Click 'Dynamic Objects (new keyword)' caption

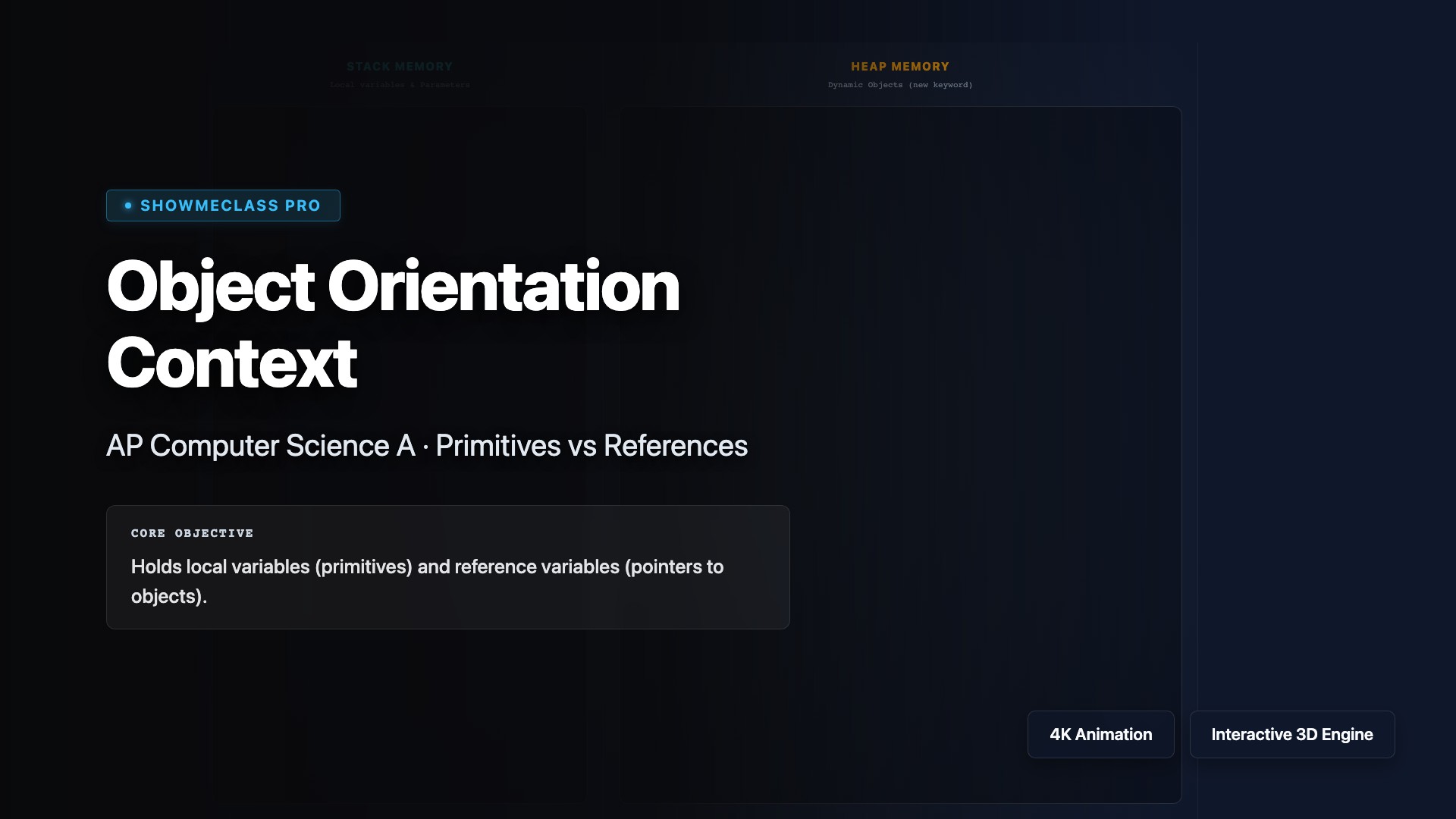click(x=899, y=85)
